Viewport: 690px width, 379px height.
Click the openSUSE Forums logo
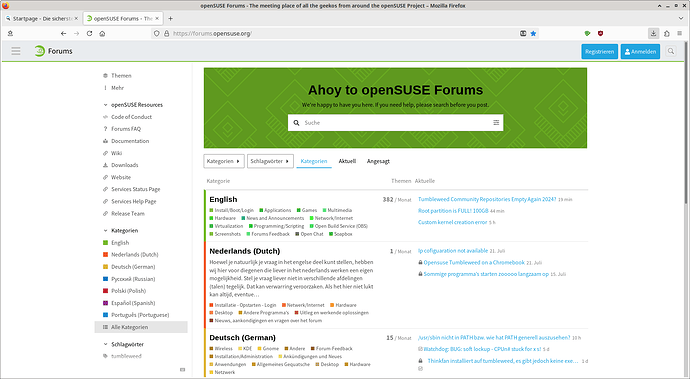53,51
